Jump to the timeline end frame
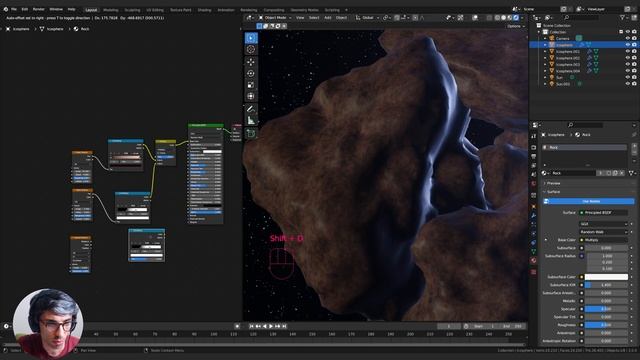The width and height of the screenshot is (640, 360). click(x=284, y=326)
